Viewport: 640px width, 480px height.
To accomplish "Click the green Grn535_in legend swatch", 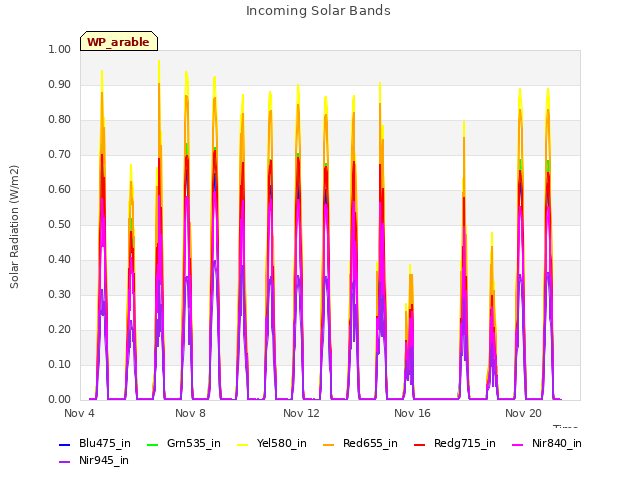I will (152, 444).
